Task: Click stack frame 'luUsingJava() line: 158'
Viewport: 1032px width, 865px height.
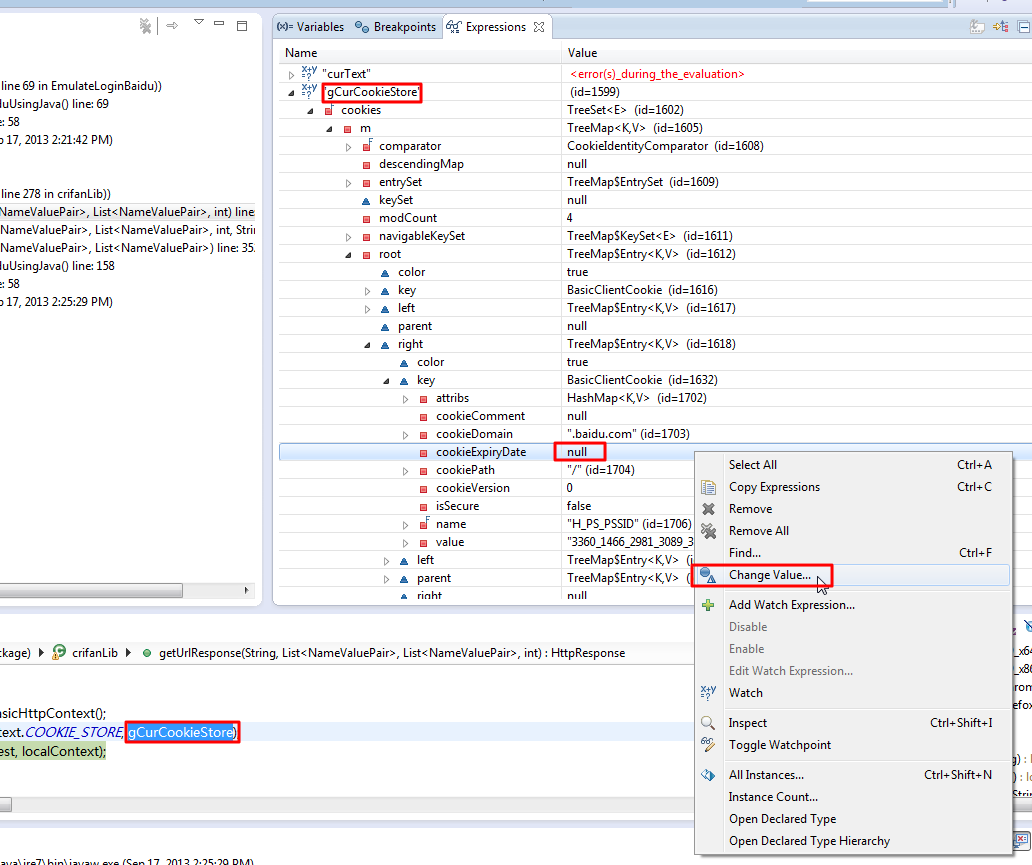Action: pyautogui.click(x=57, y=266)
